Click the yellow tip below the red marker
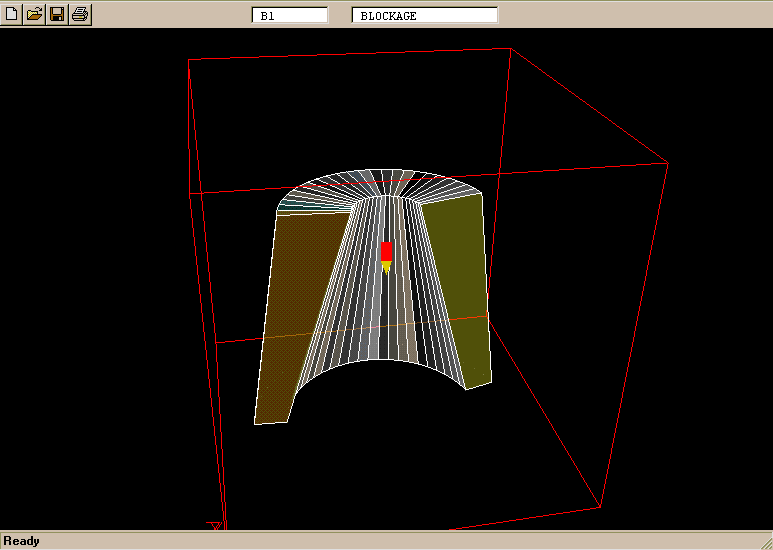773x550 pixels. pyautogui.click(x=386, y=267)
